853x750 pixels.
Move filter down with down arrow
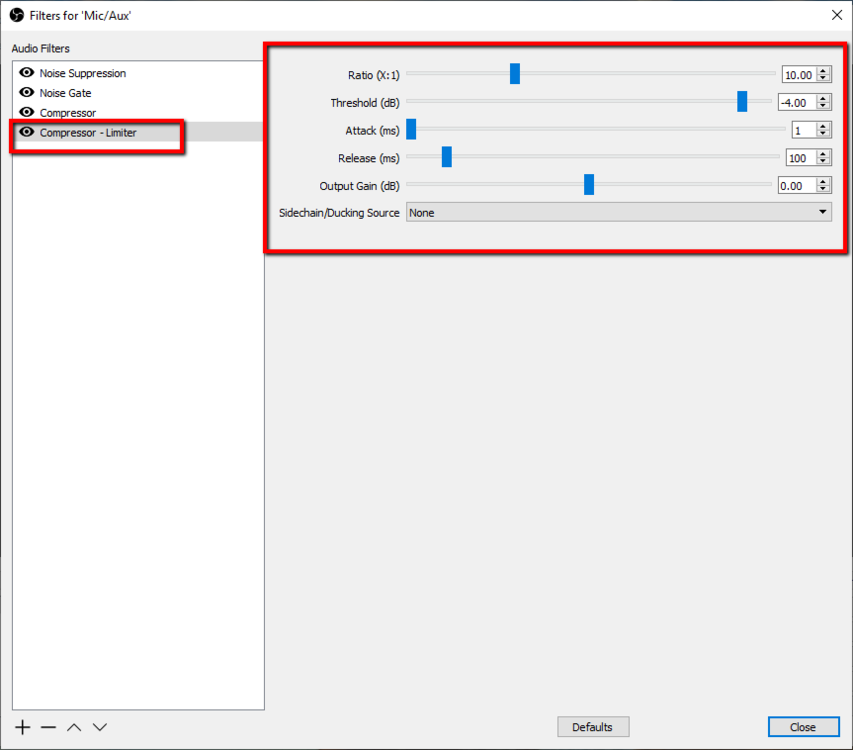pos(100,727)
